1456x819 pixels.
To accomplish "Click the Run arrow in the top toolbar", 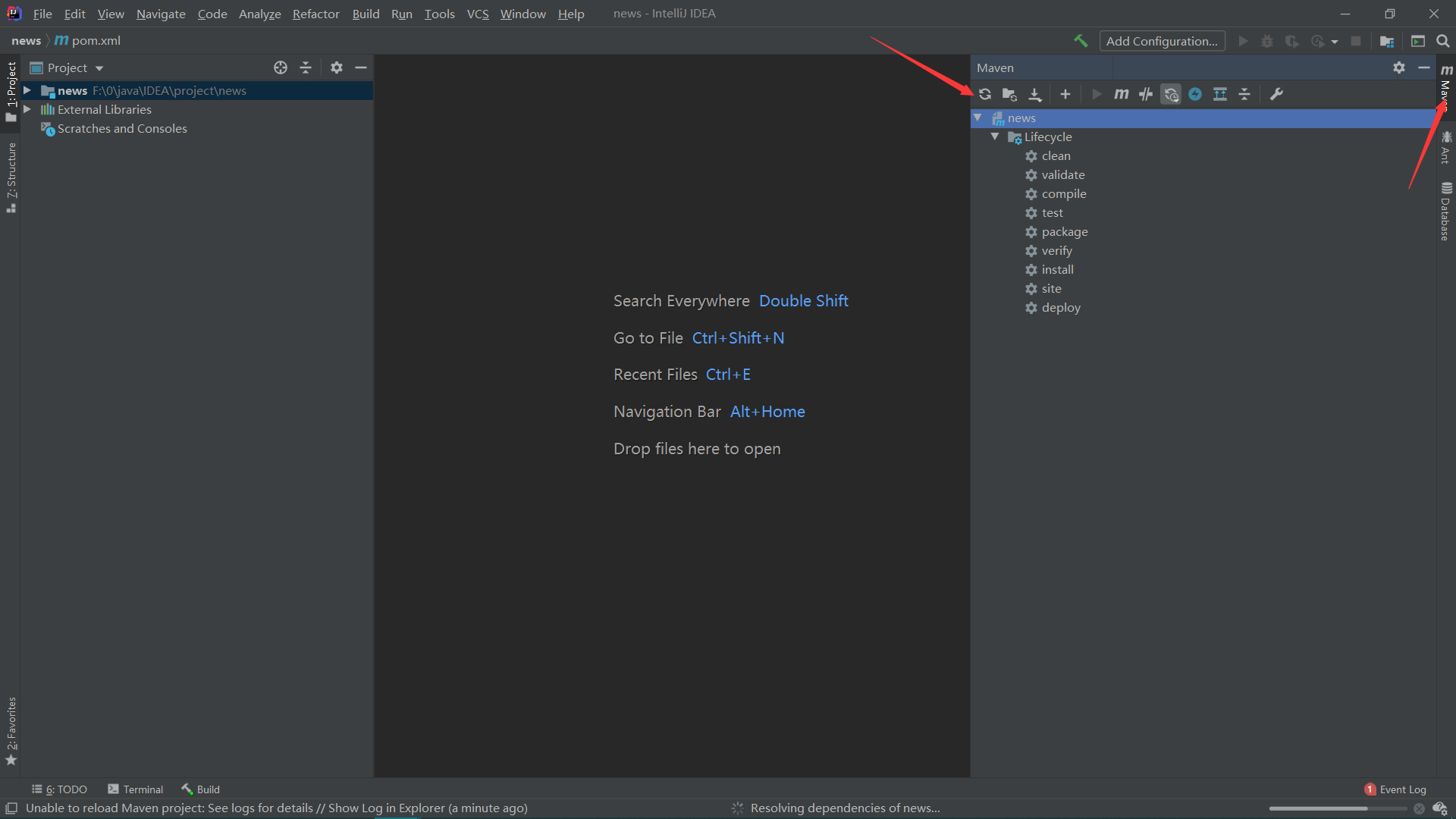I will click(1243, 41).
